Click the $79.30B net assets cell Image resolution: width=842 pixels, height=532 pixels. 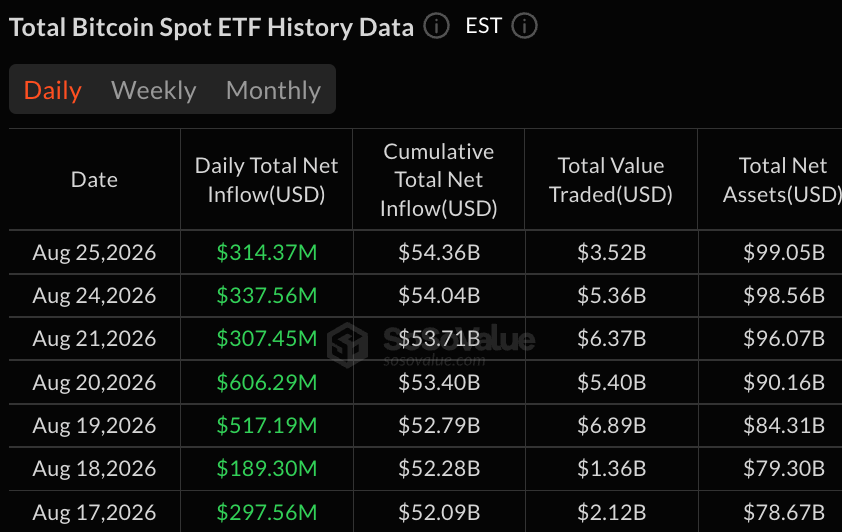point(784,469)
